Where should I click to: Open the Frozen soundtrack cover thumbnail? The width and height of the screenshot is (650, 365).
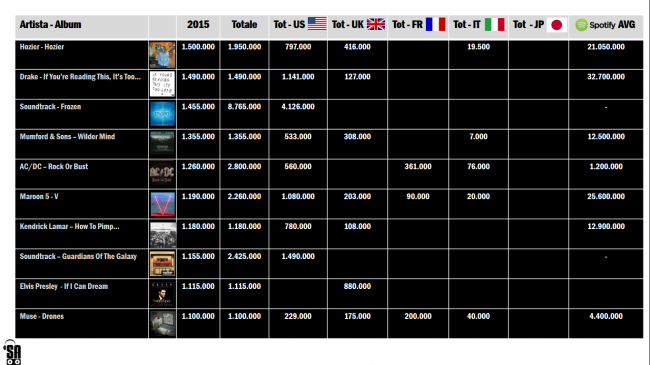click(162, 114)
